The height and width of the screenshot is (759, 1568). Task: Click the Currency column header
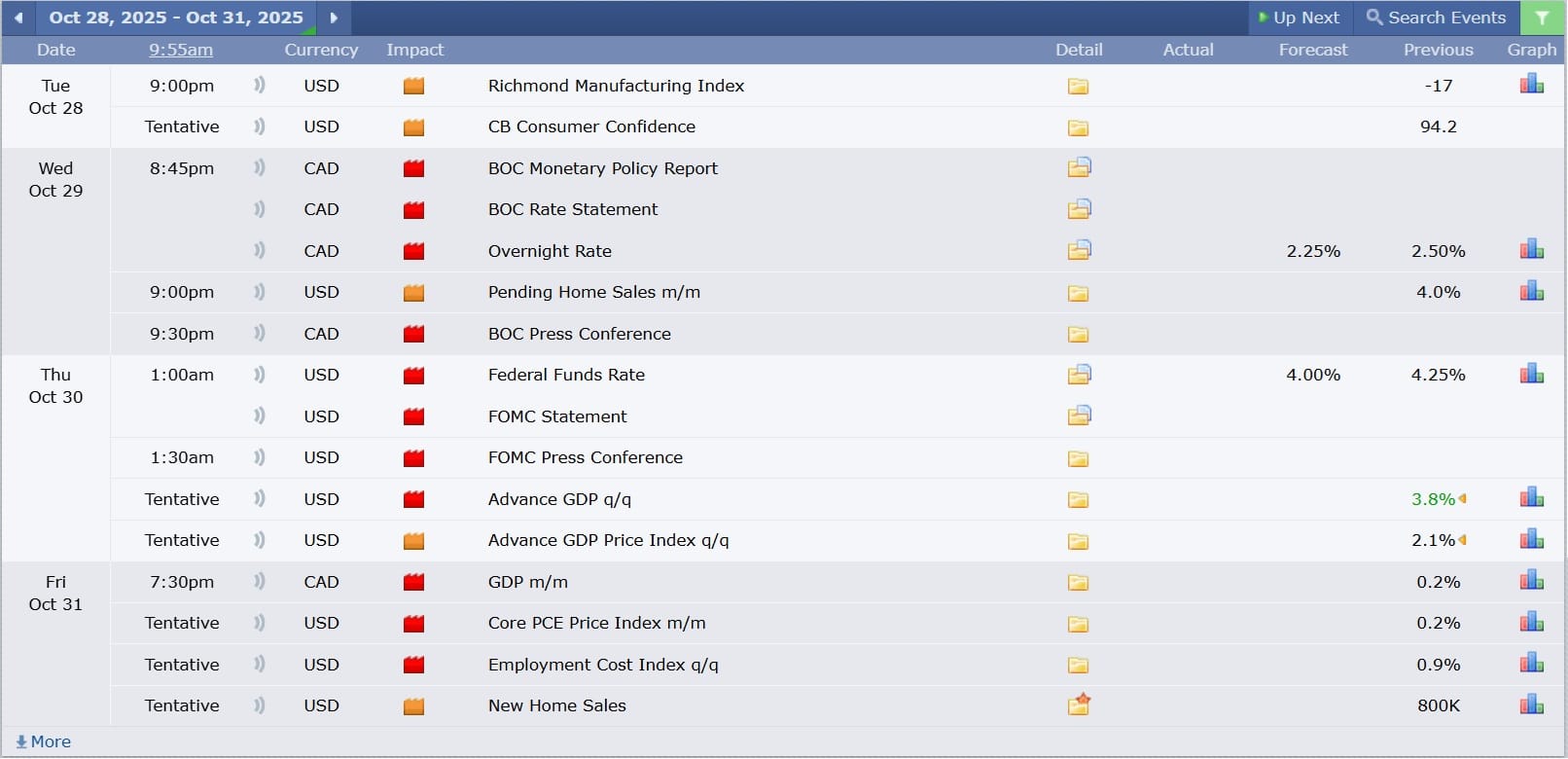(x=321, y=50)
